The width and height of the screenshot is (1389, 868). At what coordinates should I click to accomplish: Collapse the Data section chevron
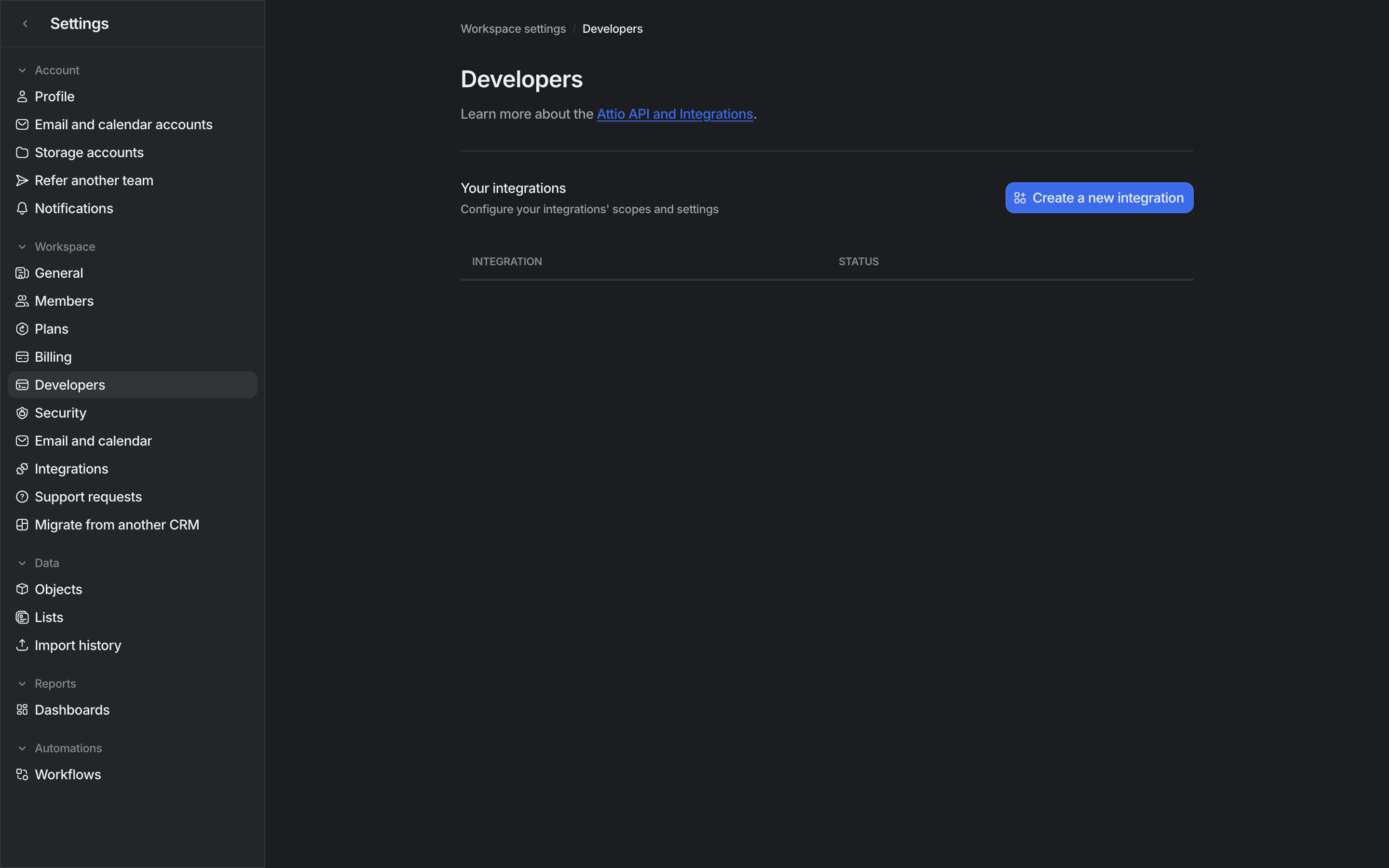22,563
